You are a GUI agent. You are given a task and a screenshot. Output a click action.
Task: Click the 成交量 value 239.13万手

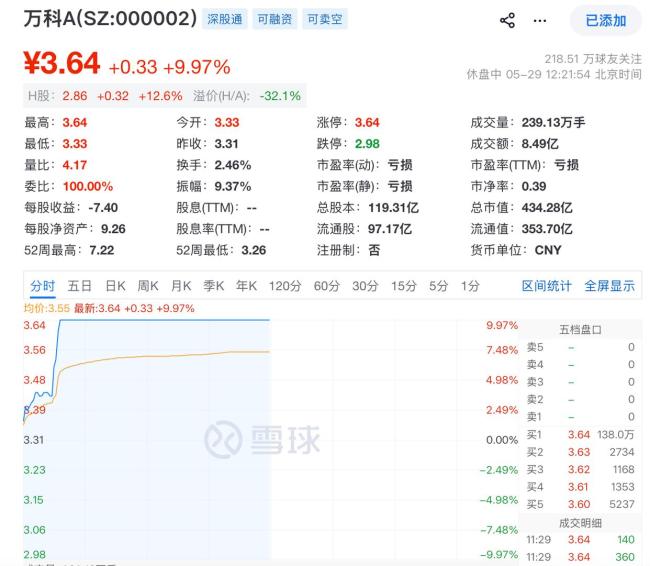click(x=553, y=123)
